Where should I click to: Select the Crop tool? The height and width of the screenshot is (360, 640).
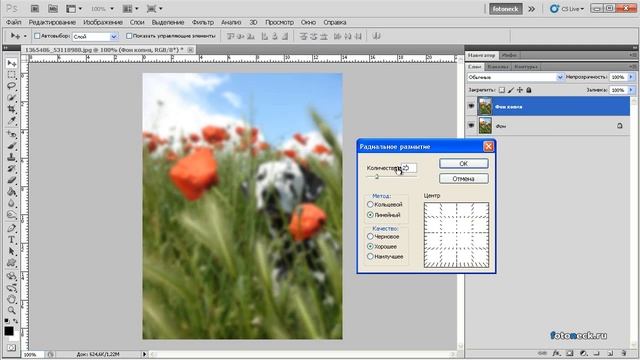pyautogui.click(x=11, y=109)
